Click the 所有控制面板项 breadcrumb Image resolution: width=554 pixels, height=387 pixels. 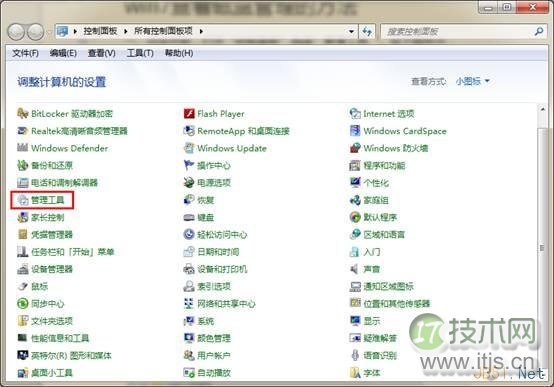[x=163, y=31]
